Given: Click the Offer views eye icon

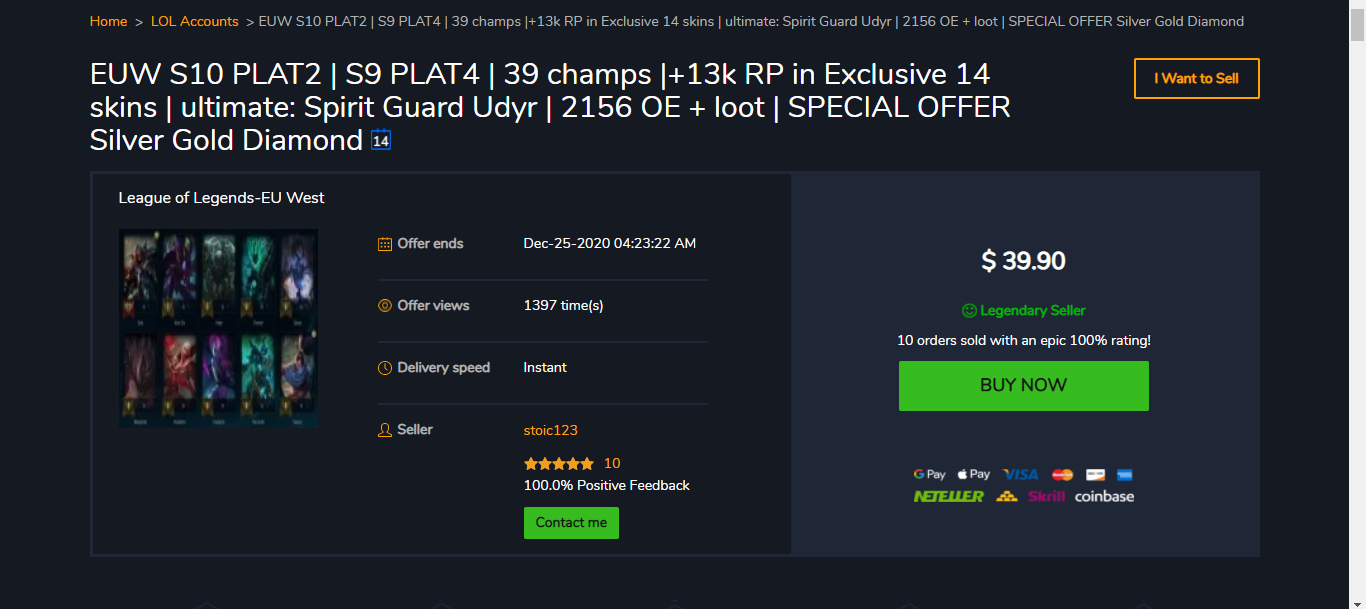Looking at the screenshot, I should click(x=385, y=306).
